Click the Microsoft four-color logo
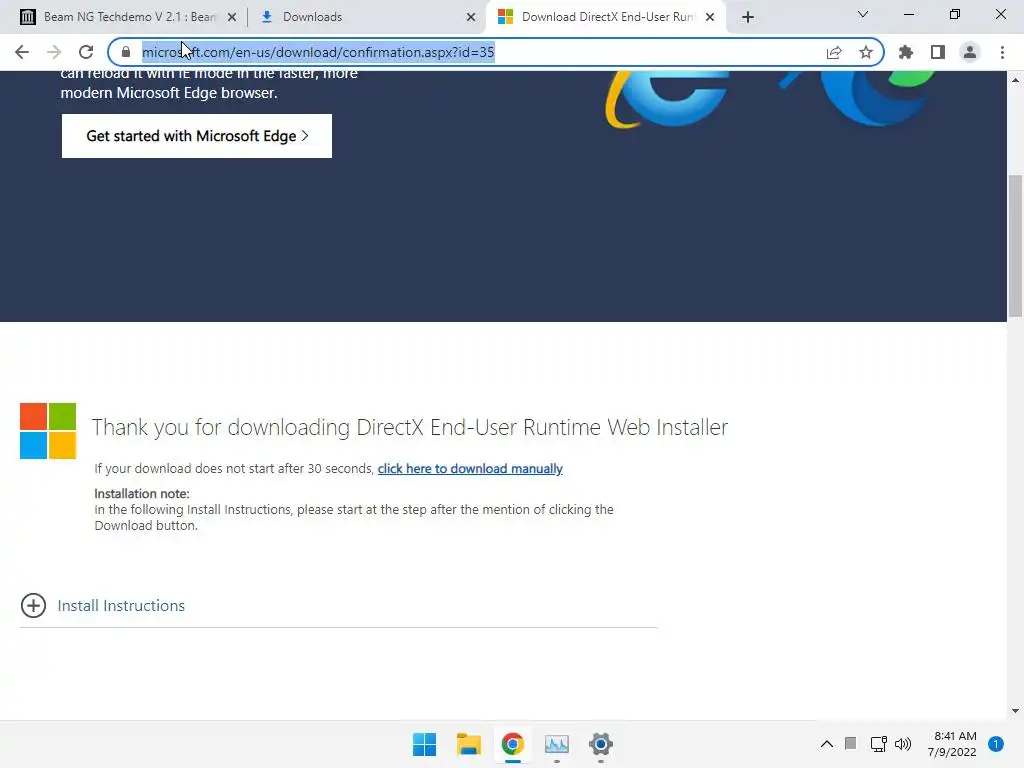The image size is (1024, 768). 48,431
